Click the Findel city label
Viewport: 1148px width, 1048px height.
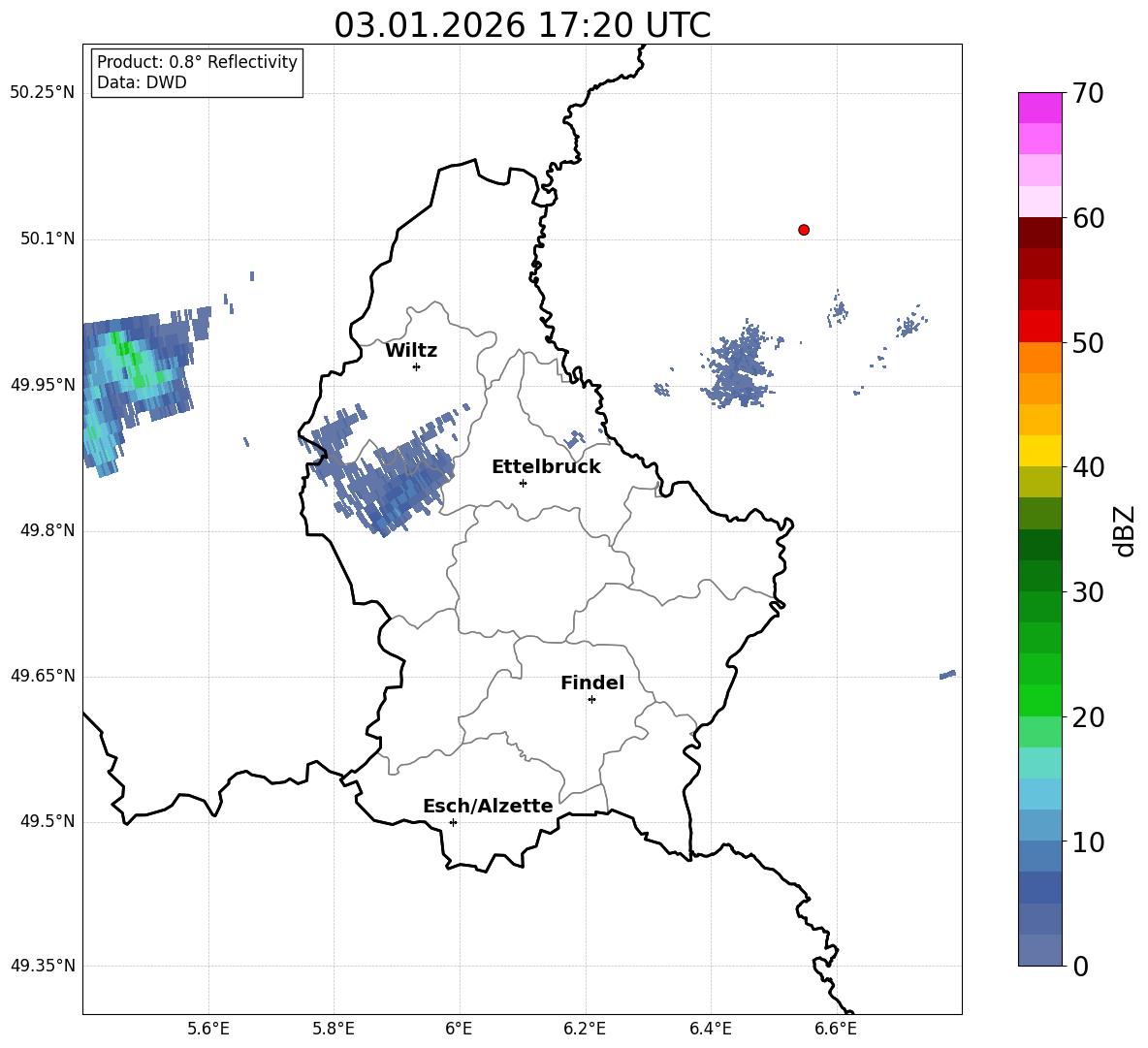tap(592, 683)
